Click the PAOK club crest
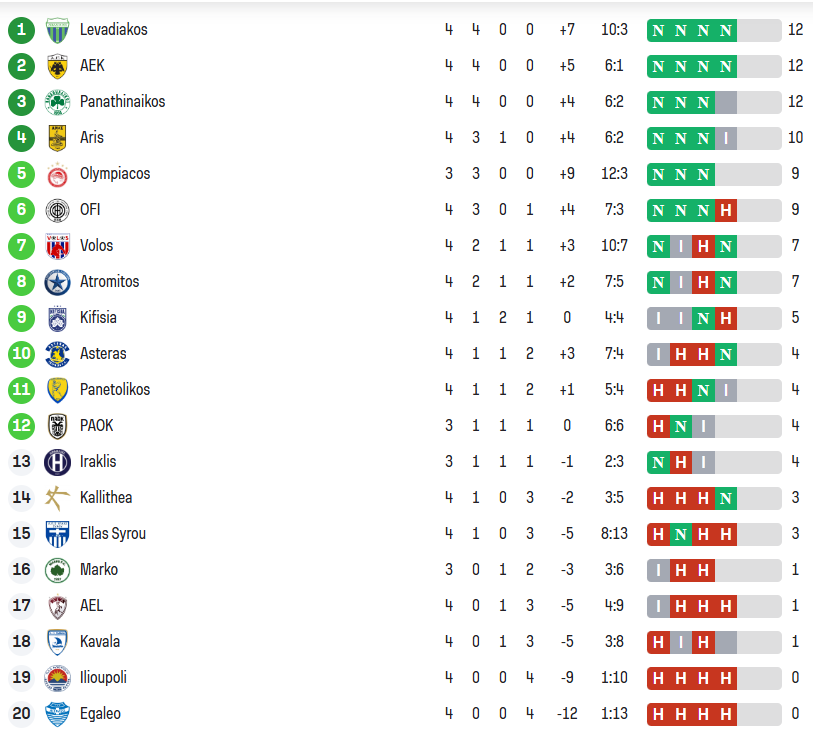 pos(57,426)
